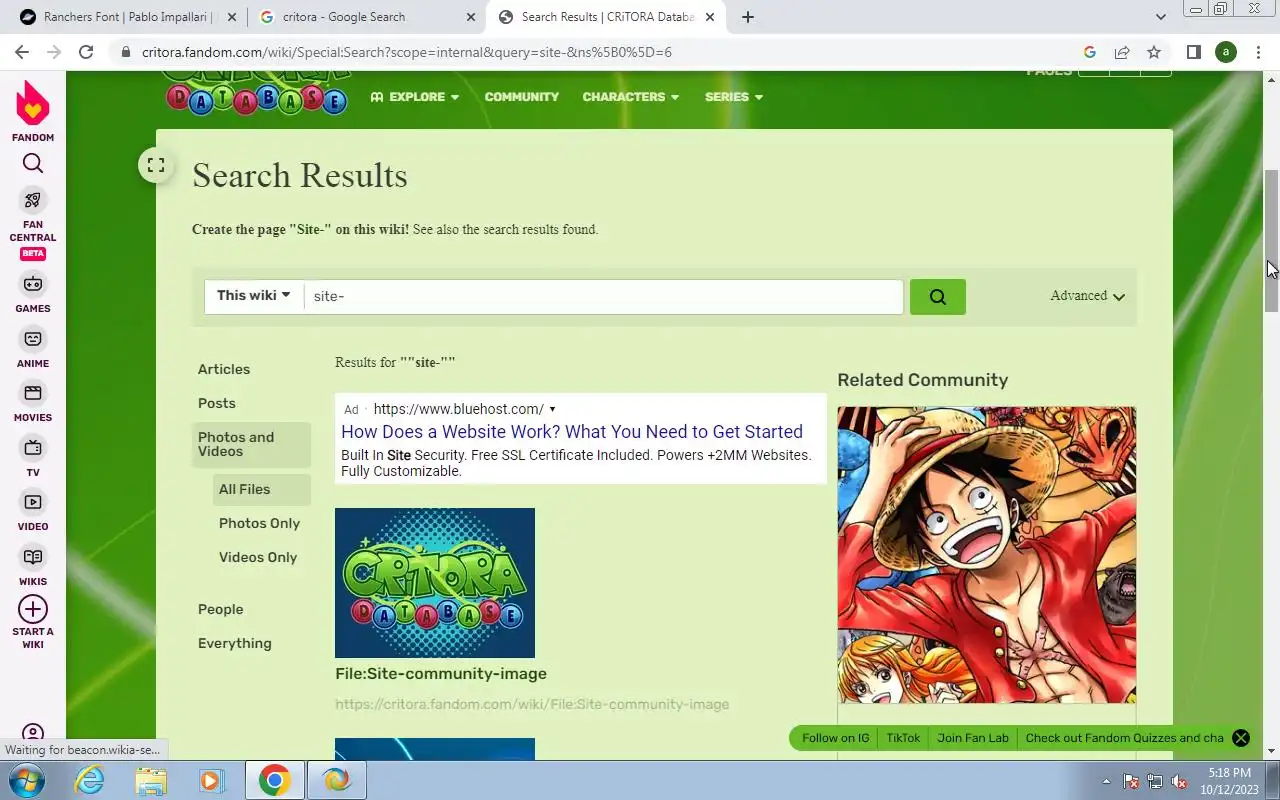
Task: Click the Create the page Site- link
Action: [x=300, y=230]
